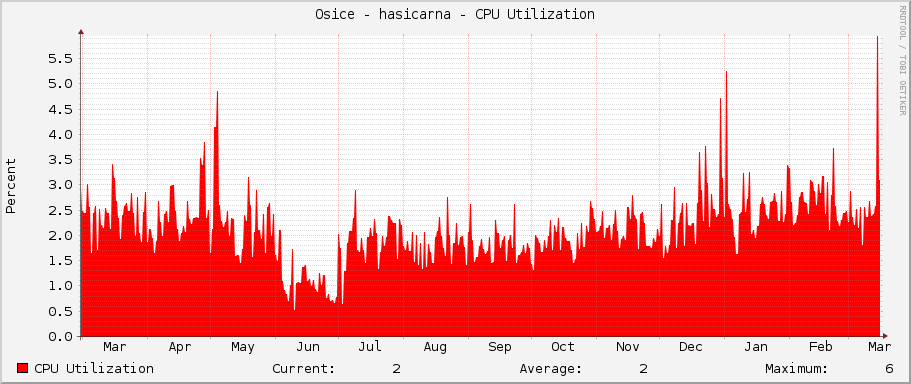Select the chart title 'Osice - hasicarna - CPU Utilization'

(x=455, y=14)
